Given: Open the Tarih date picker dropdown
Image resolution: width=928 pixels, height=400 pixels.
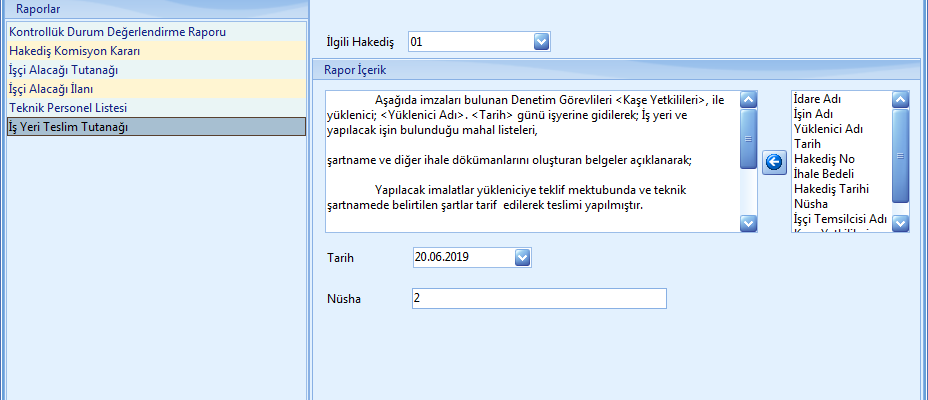Looking at the screenshot, I should coord(522,258).
